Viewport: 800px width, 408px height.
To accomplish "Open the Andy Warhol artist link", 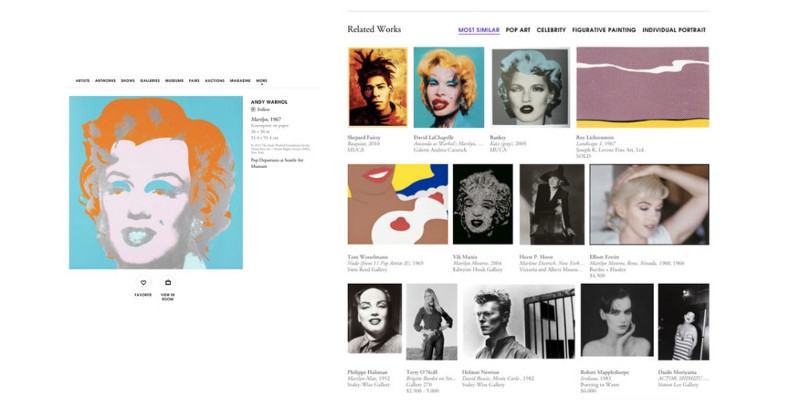I will (x=269, y=102).
